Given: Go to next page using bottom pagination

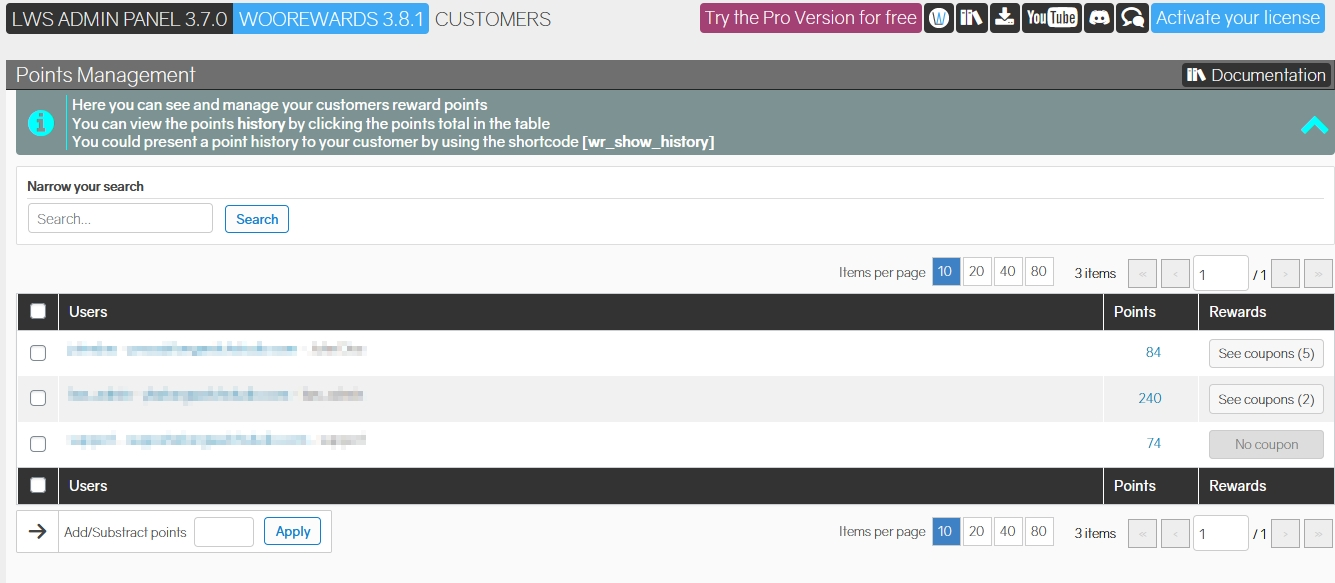Looking at the screenshot, I should (x=1285, y=533).
